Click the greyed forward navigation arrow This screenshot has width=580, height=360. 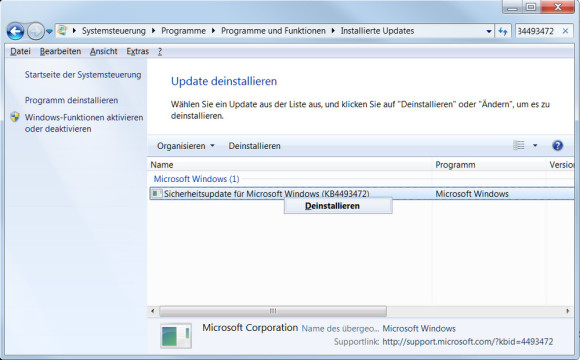36,31
